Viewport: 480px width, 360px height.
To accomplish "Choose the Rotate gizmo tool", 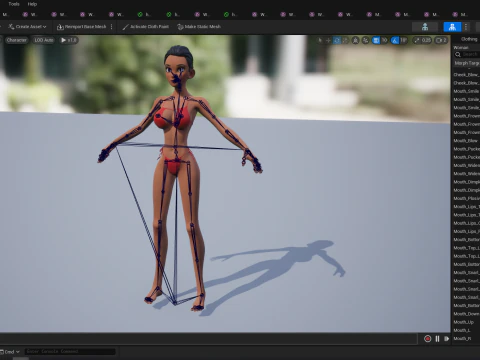I will [x=337, y=40].
